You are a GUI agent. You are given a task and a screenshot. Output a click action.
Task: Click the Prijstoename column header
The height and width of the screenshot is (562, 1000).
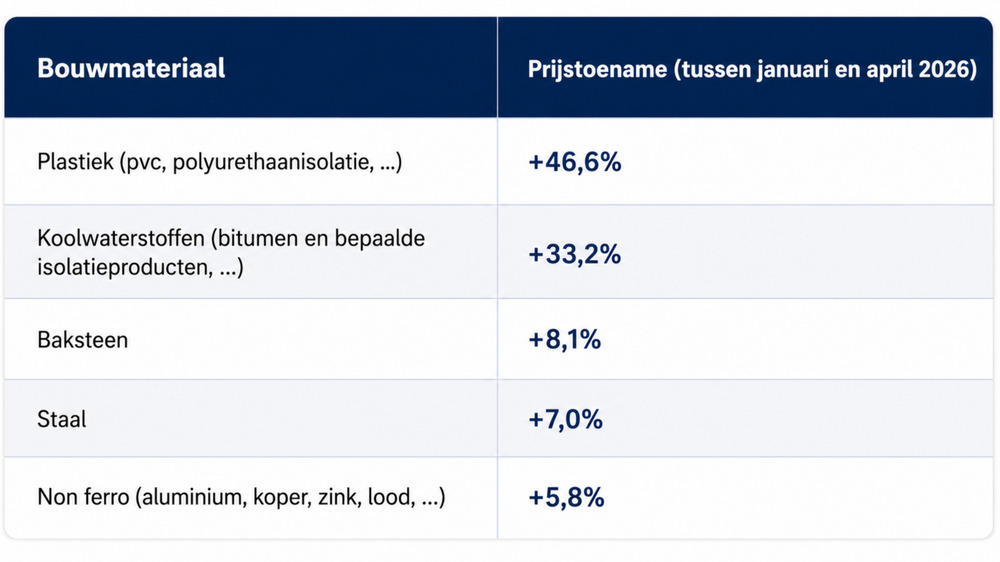point(752,69)
